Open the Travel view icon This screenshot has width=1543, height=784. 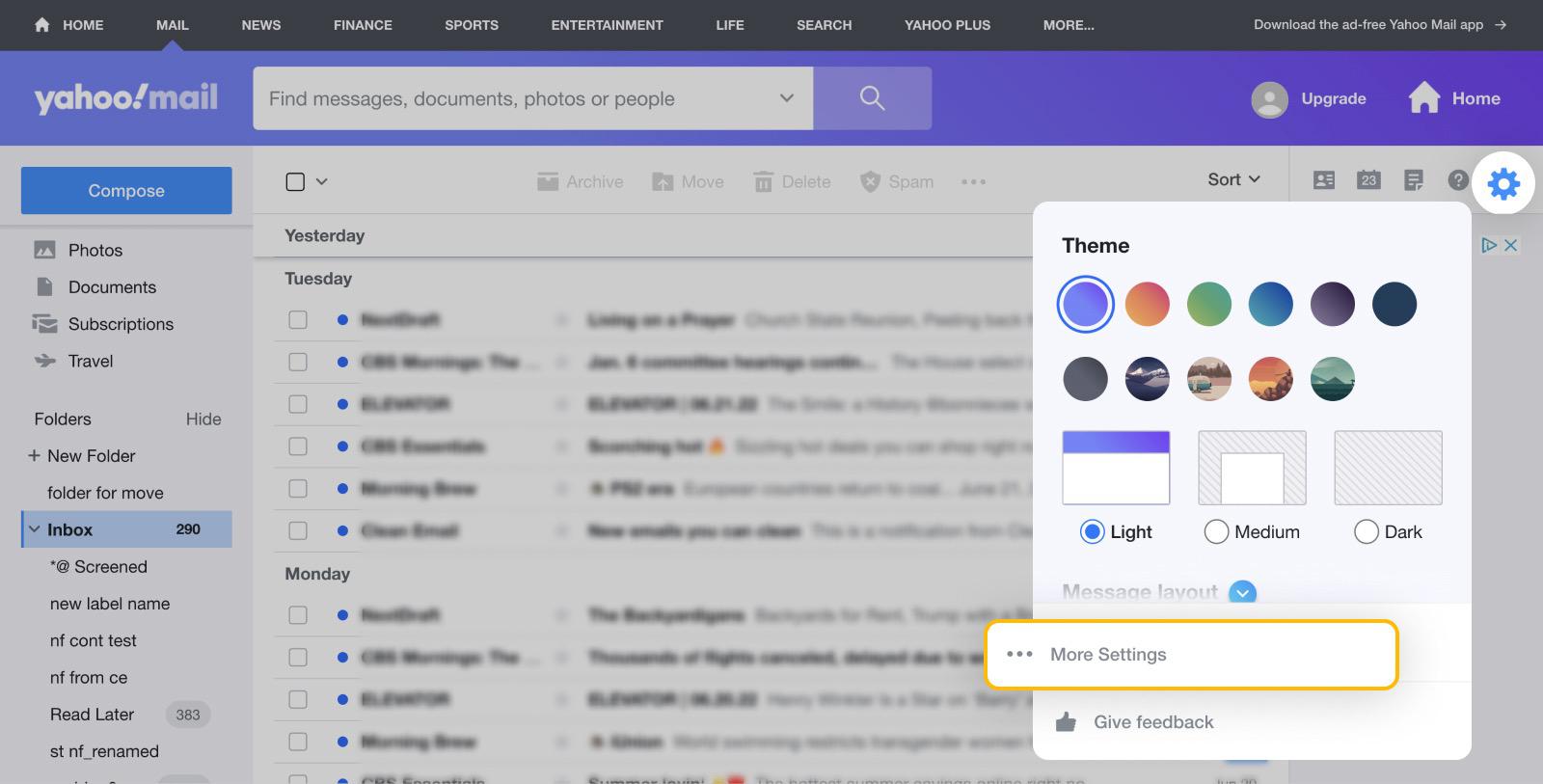44,361
